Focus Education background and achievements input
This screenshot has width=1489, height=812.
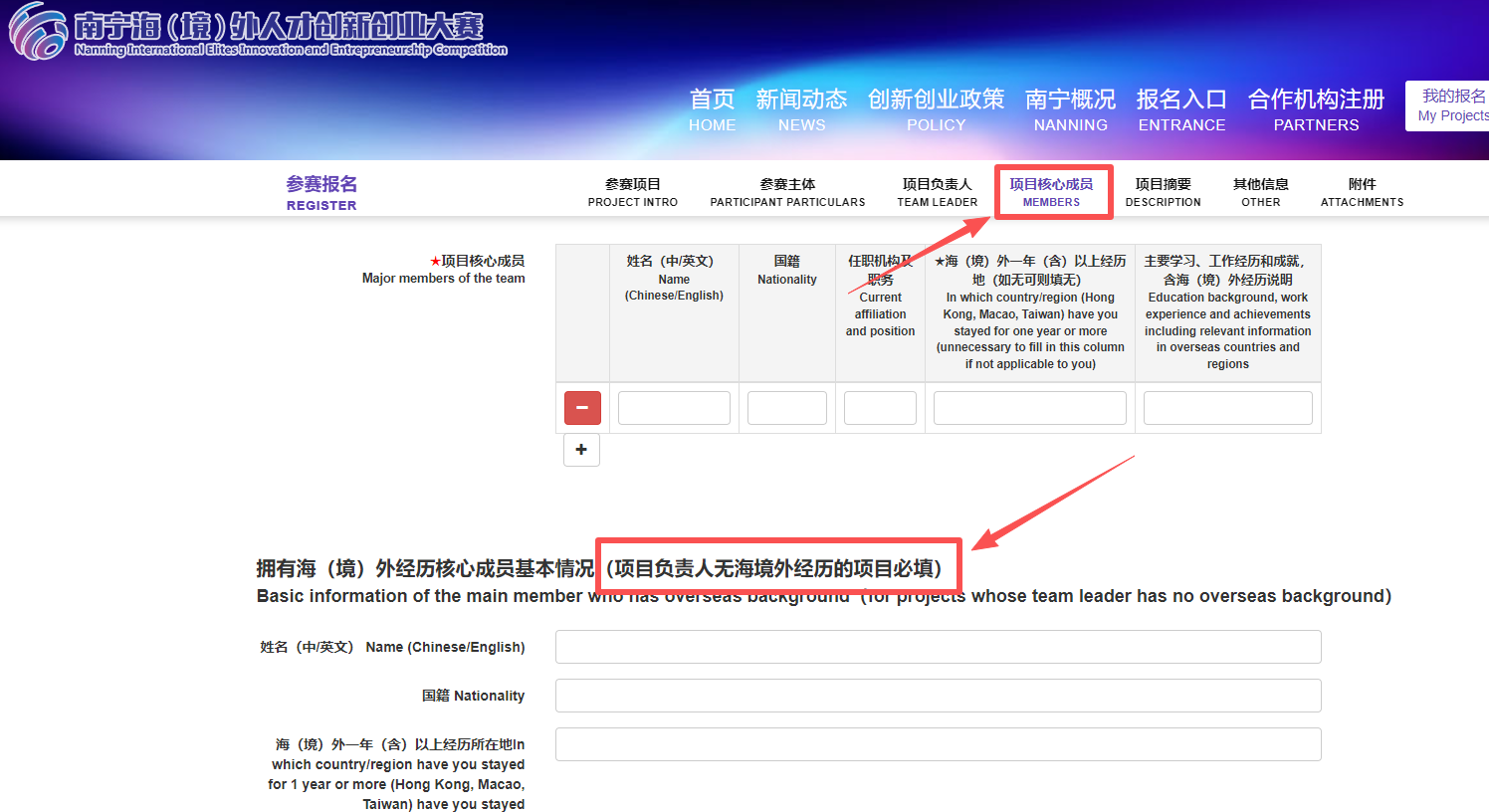[x=1228, y=408]
